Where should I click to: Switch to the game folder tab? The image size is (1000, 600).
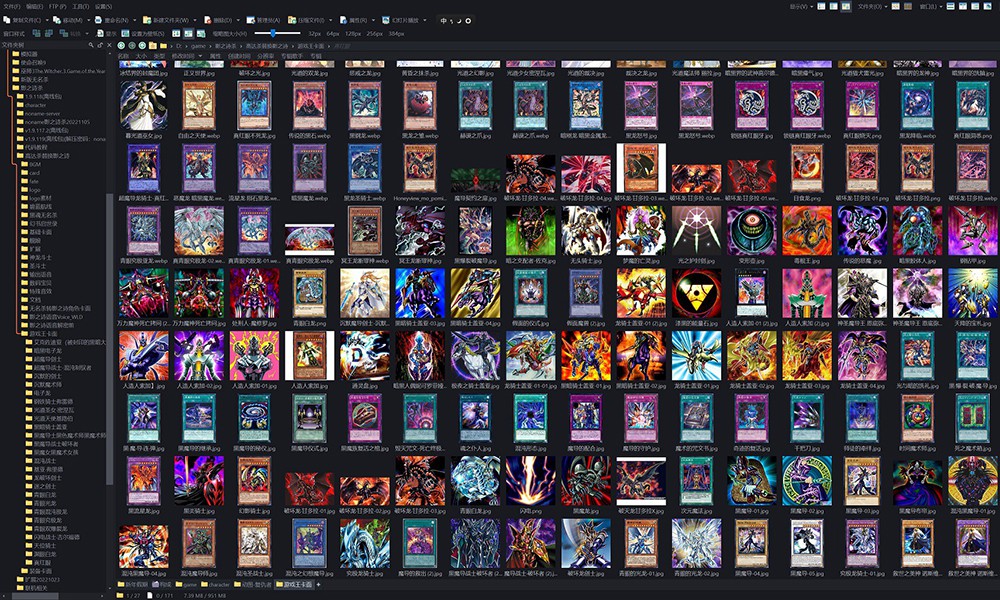[186, 585]
